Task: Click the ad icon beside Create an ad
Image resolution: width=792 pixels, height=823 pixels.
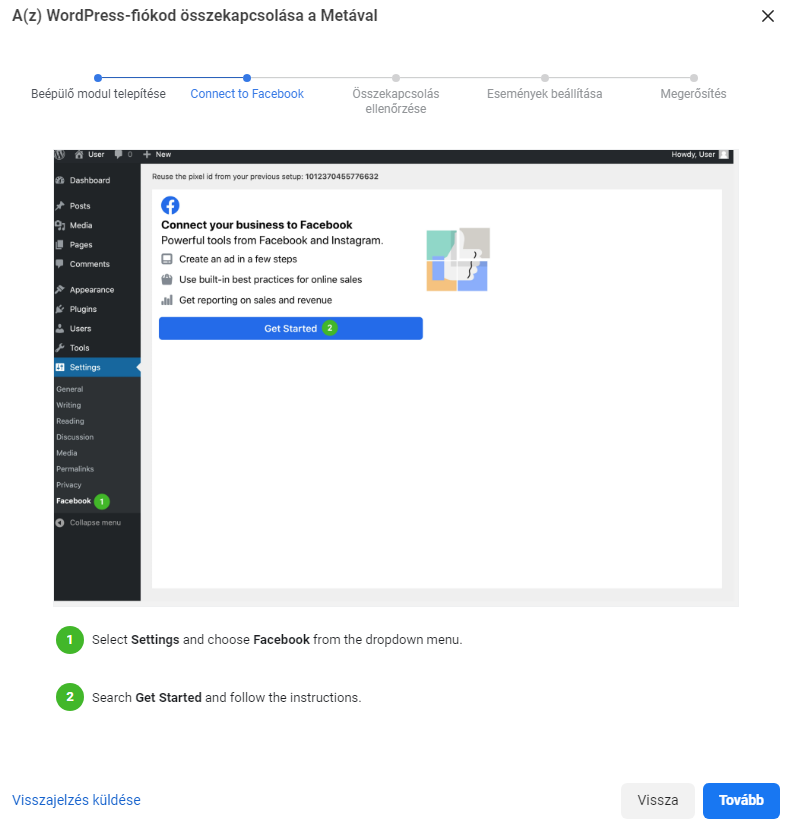Action: click(167, 259)
